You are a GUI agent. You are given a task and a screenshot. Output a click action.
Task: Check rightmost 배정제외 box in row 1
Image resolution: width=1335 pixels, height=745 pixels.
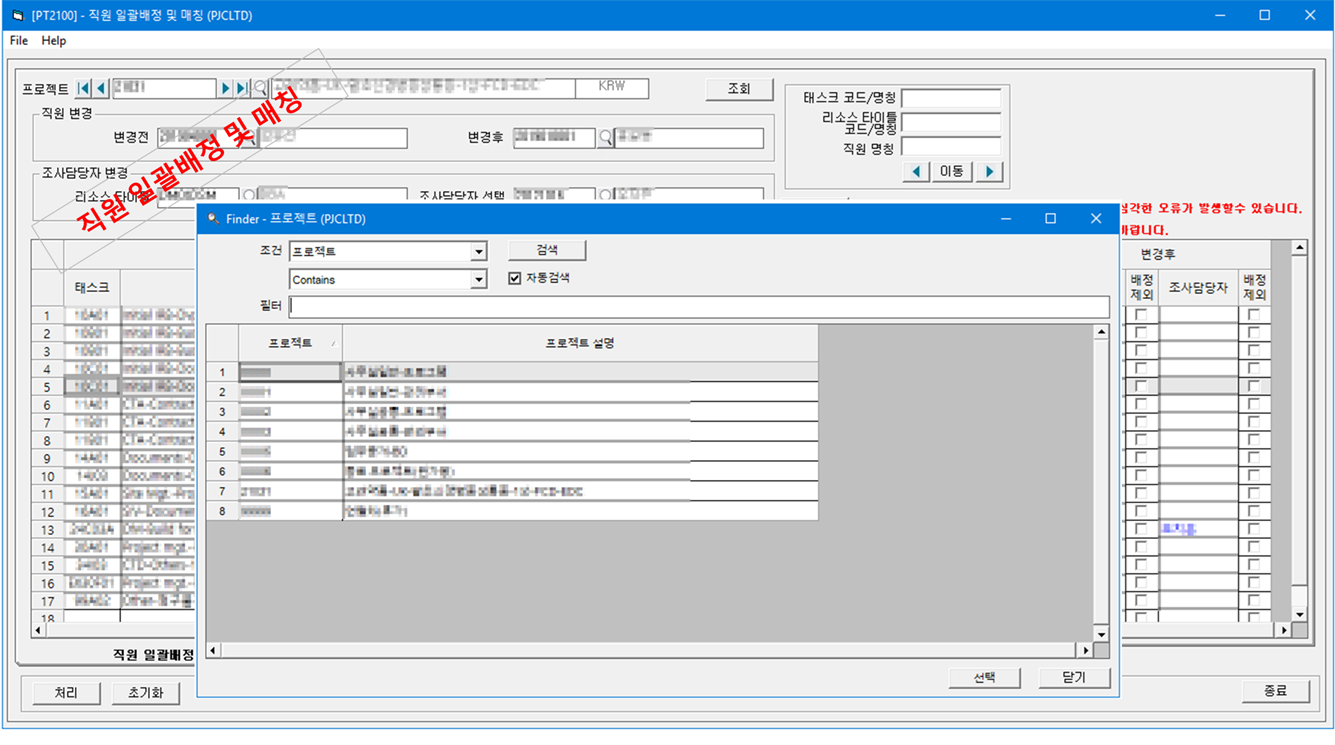tap(1254, 315)
